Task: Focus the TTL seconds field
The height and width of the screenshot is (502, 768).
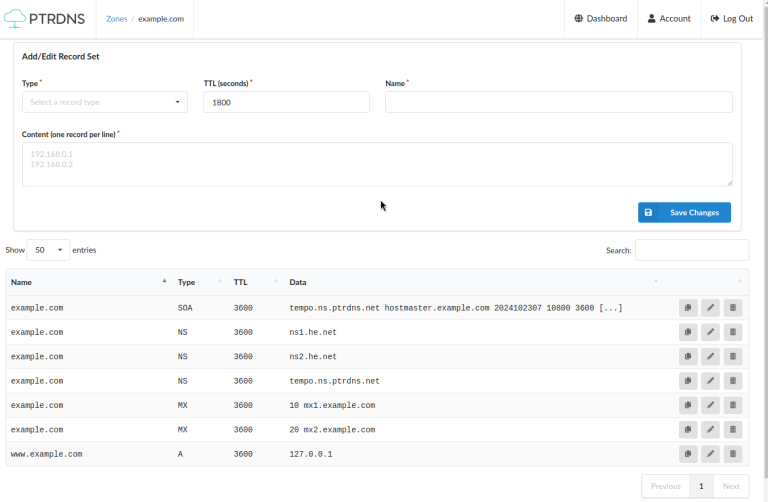Action: click(x=287, y=102)
